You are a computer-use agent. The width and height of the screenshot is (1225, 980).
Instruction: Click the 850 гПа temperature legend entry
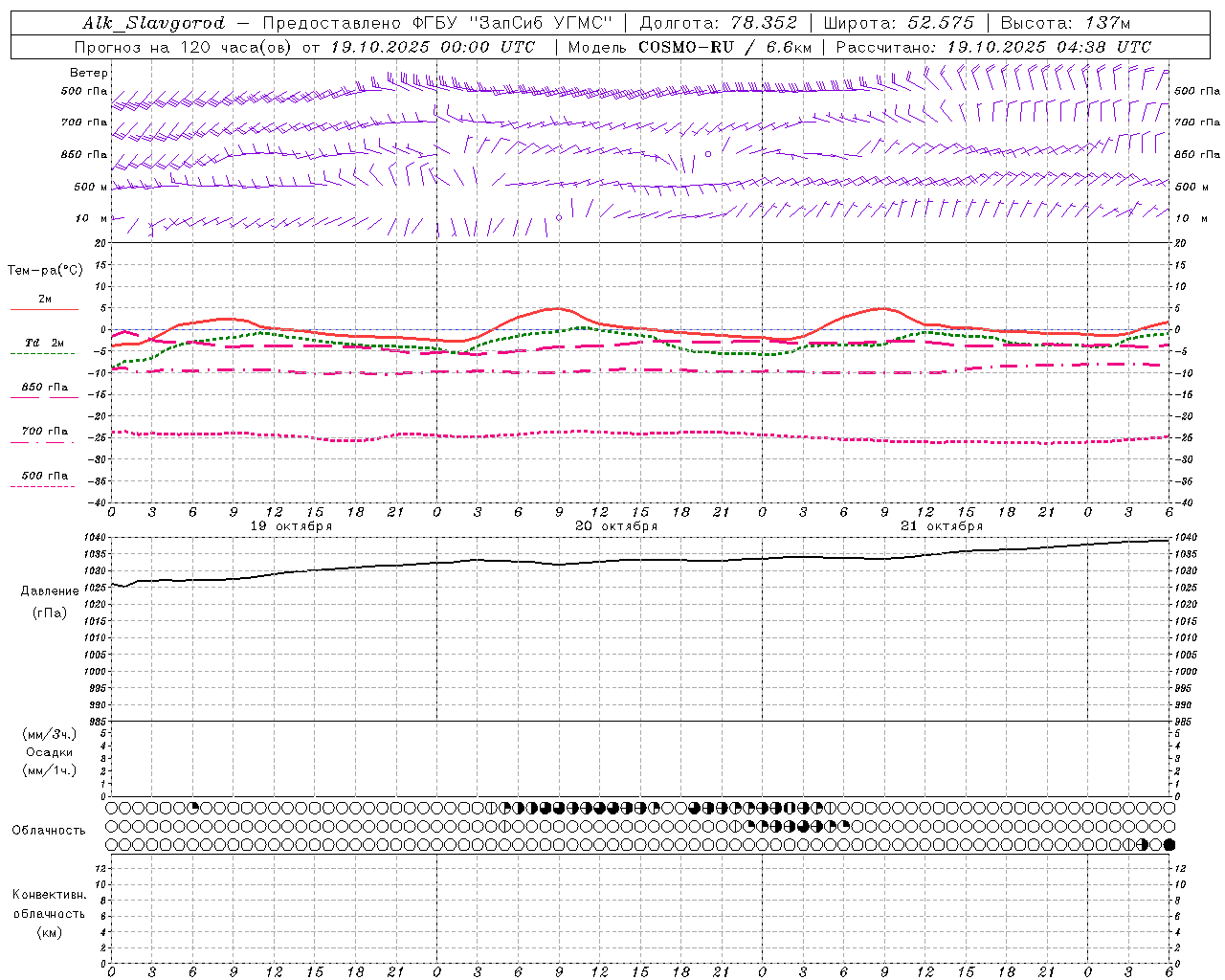pyautogui.click(x=45, y=388)
